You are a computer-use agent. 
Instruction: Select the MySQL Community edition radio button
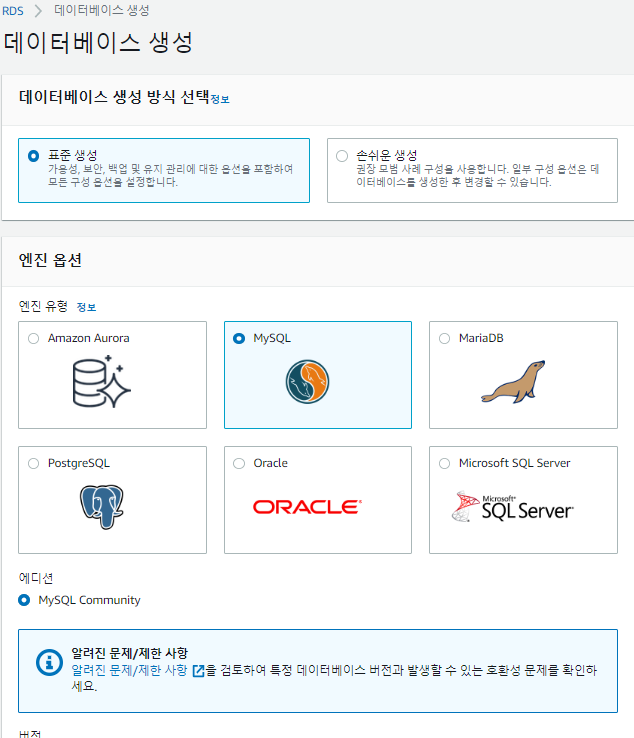(x=24, y=600)
